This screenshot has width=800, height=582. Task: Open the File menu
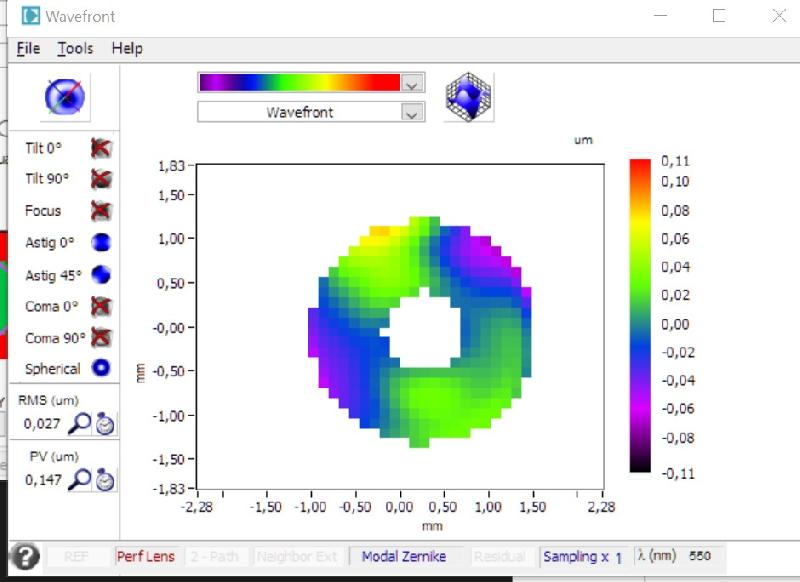(28, 48)
